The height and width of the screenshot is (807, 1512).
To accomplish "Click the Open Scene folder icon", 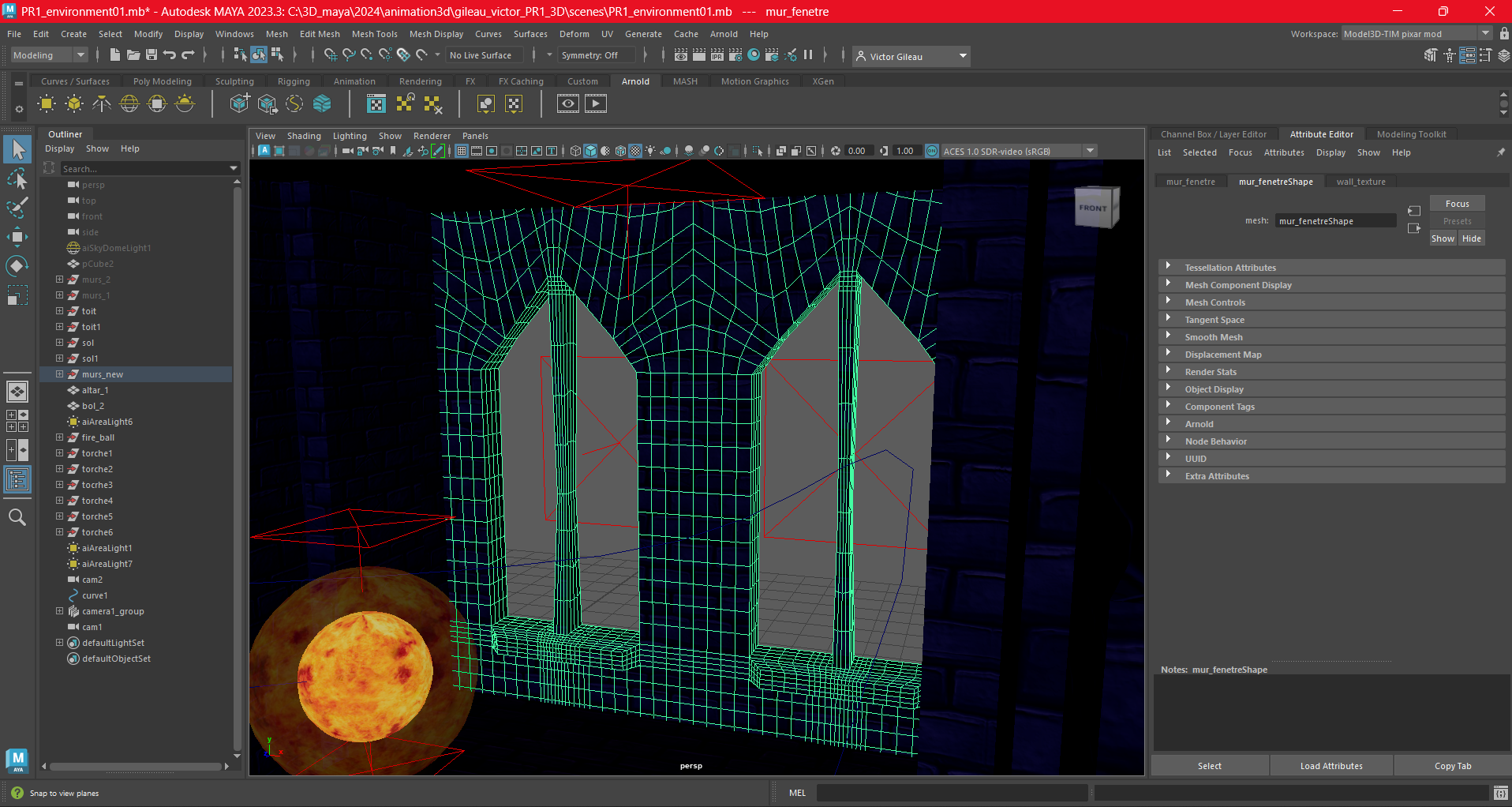I will 133,54.
